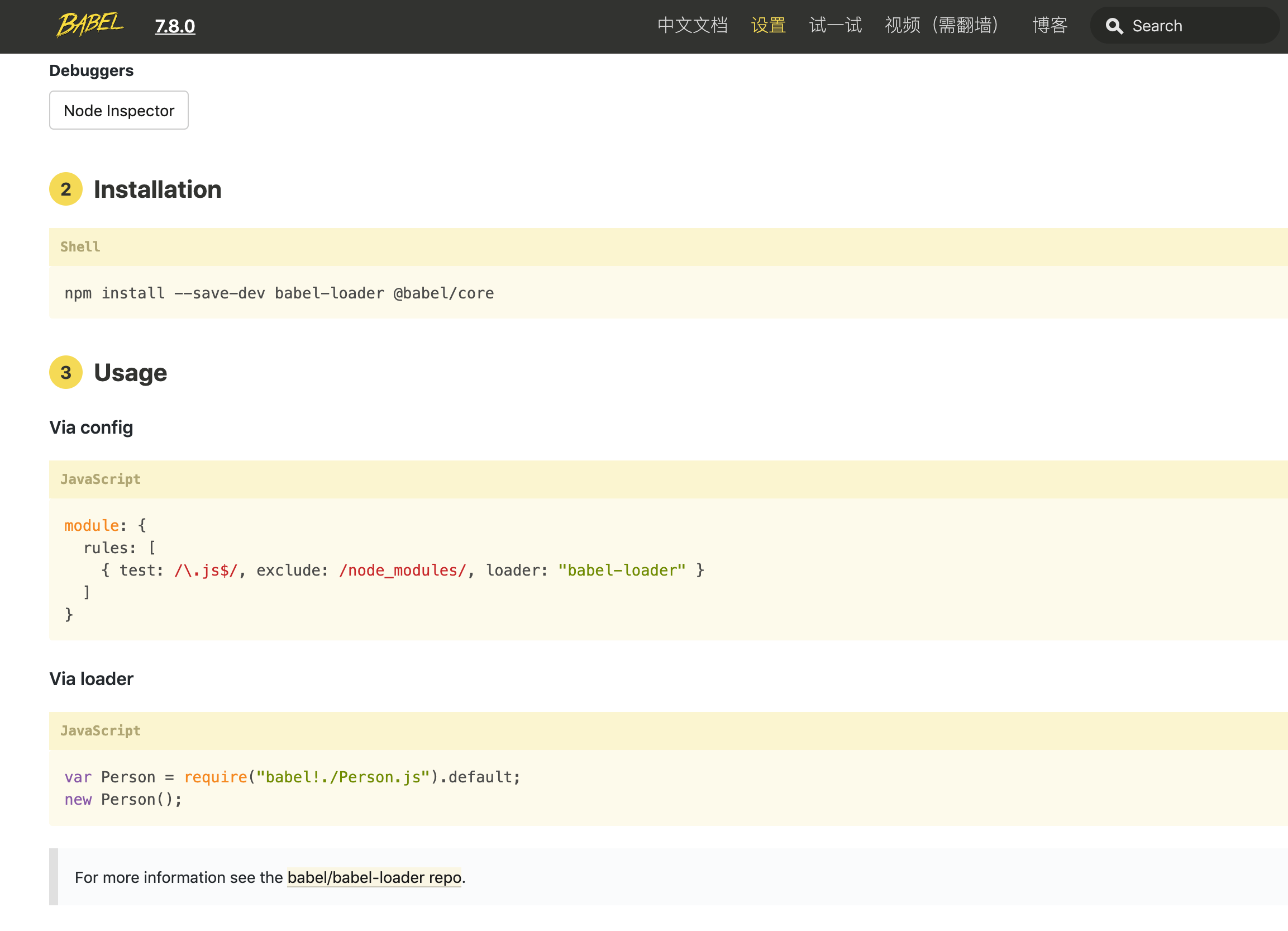Click the yellow step 2 badge

pos(66,189)
